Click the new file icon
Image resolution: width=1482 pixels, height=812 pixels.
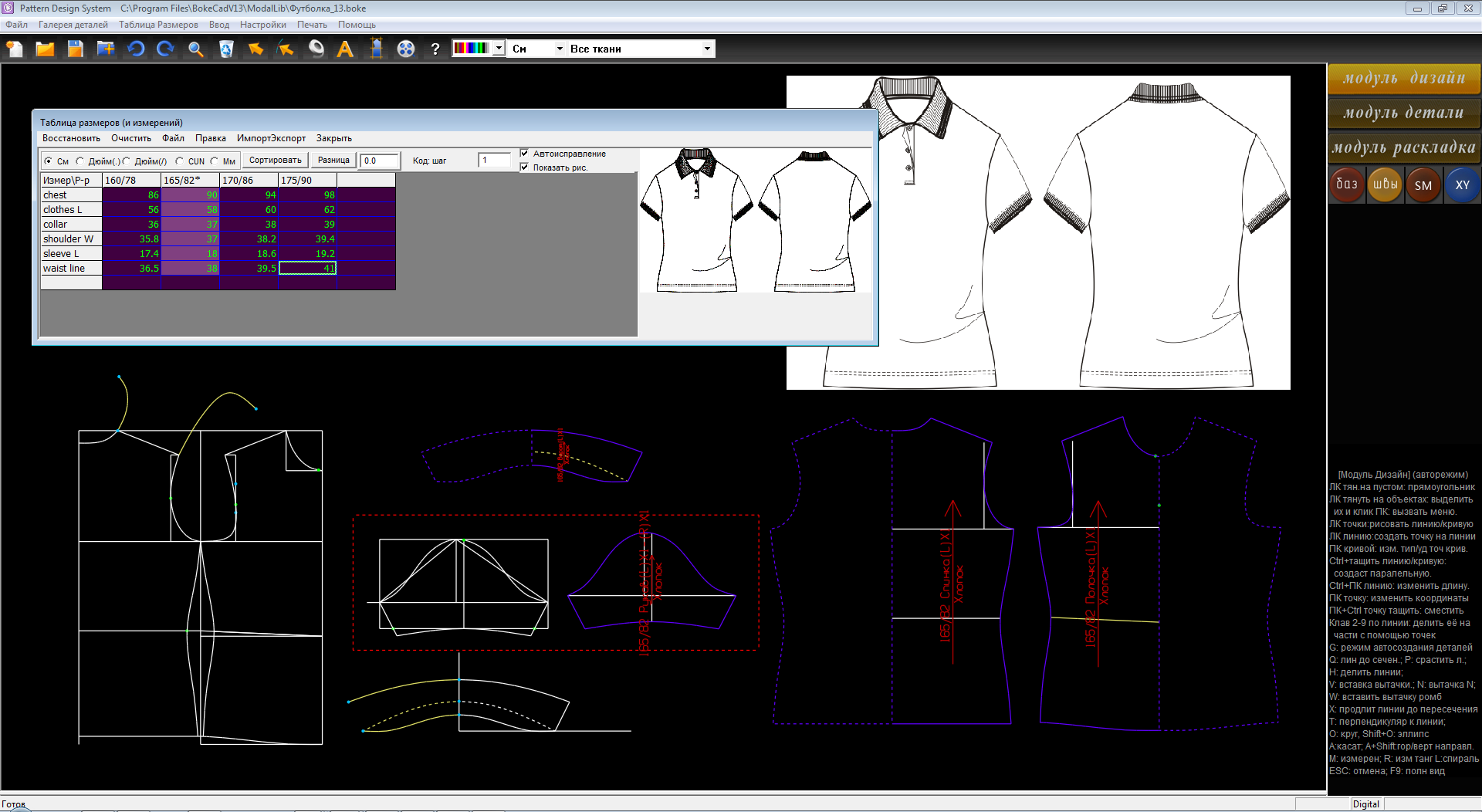(x=15, y=49)
